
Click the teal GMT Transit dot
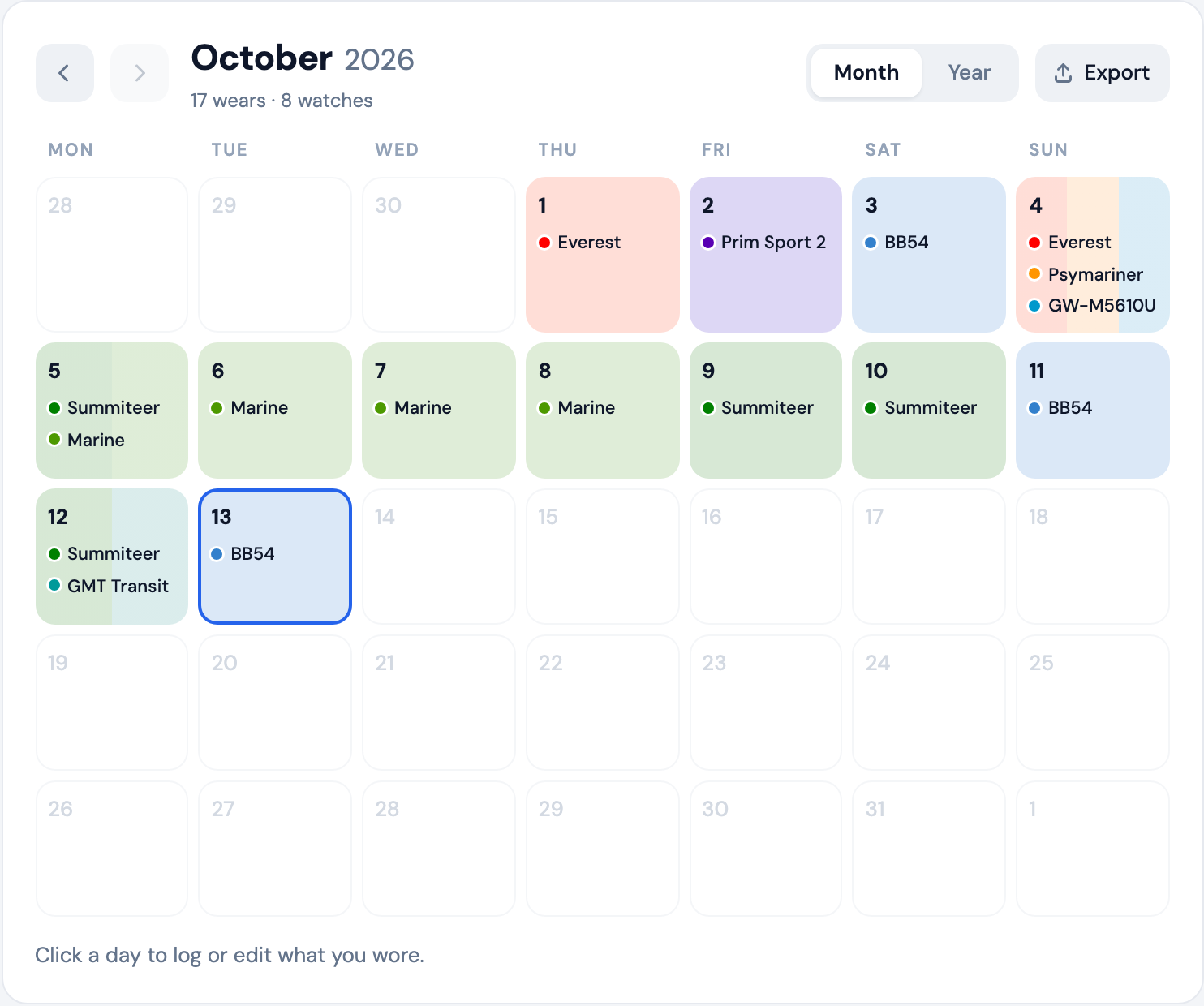(x=54, y=585)
